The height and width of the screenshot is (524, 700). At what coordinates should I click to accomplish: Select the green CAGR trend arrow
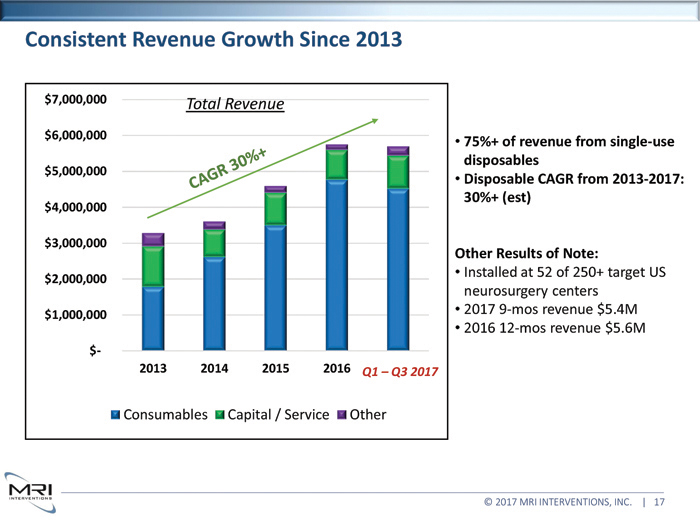262,168
